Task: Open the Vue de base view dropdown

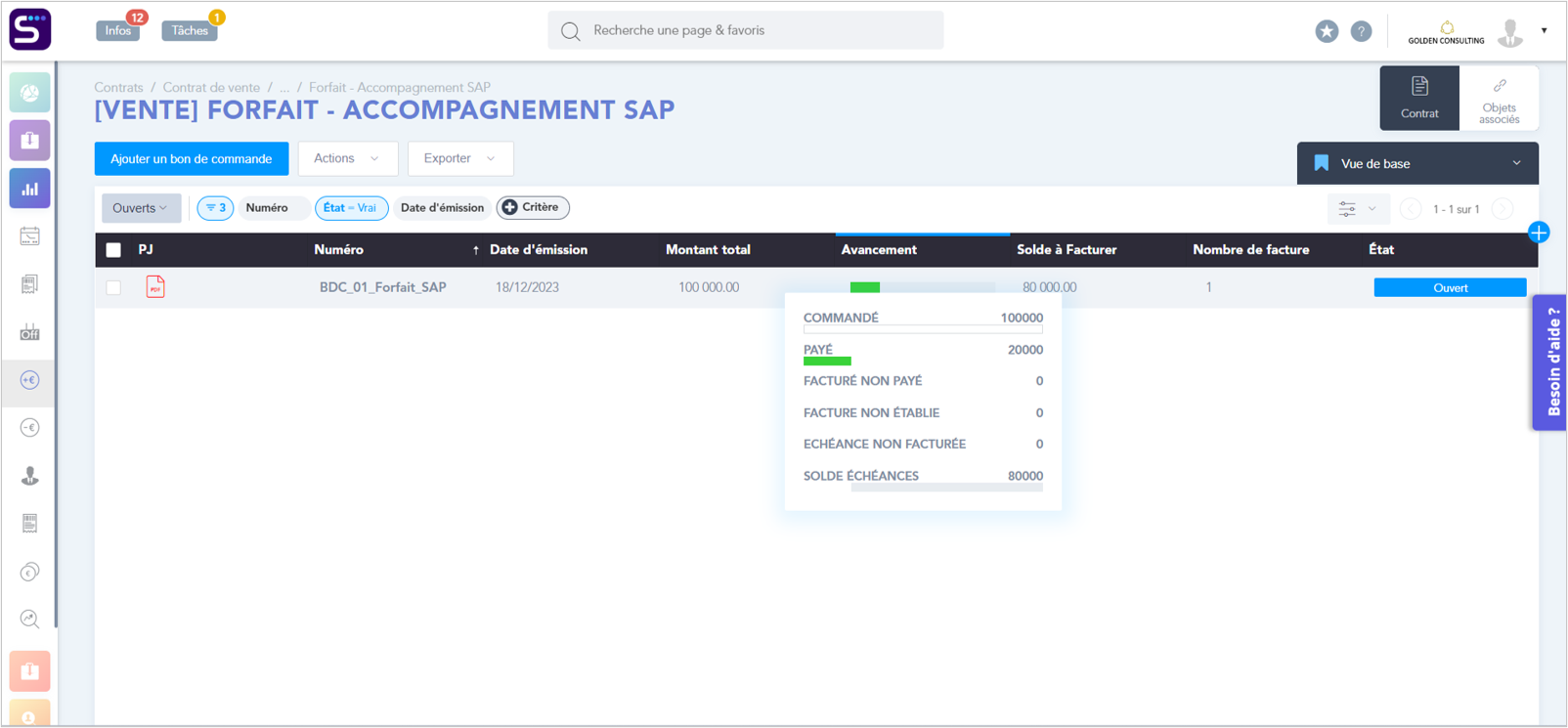Action: [1417, 163]
